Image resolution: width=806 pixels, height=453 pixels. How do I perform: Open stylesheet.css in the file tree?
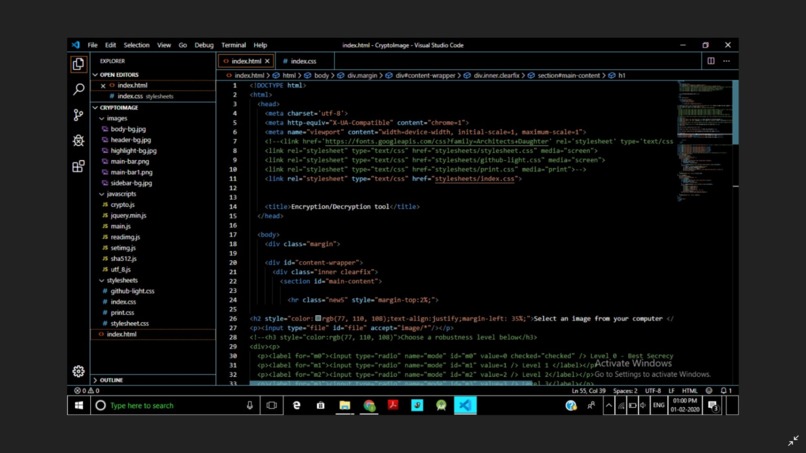click(x=130, y=323)
